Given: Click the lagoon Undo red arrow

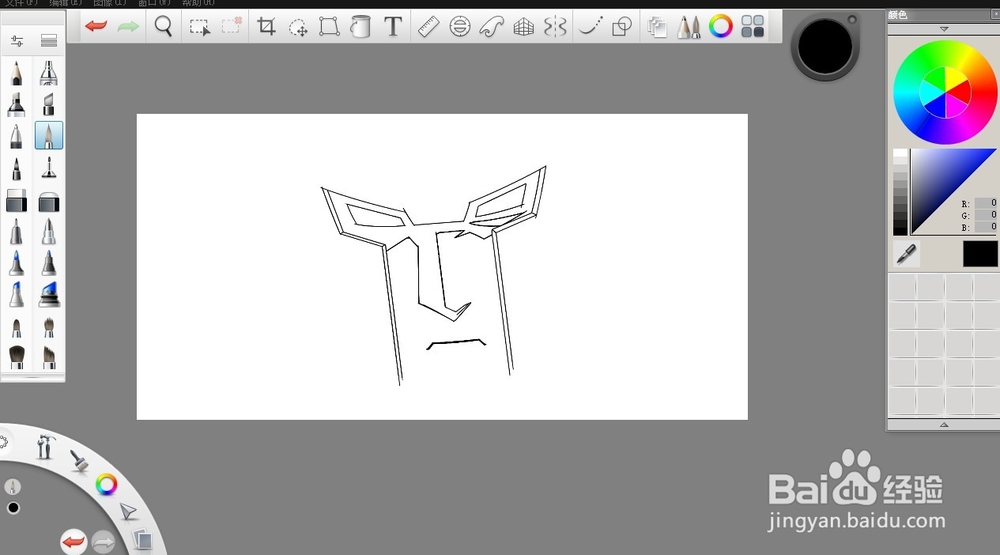Looking at the screenshot, I should coord(73,542).
